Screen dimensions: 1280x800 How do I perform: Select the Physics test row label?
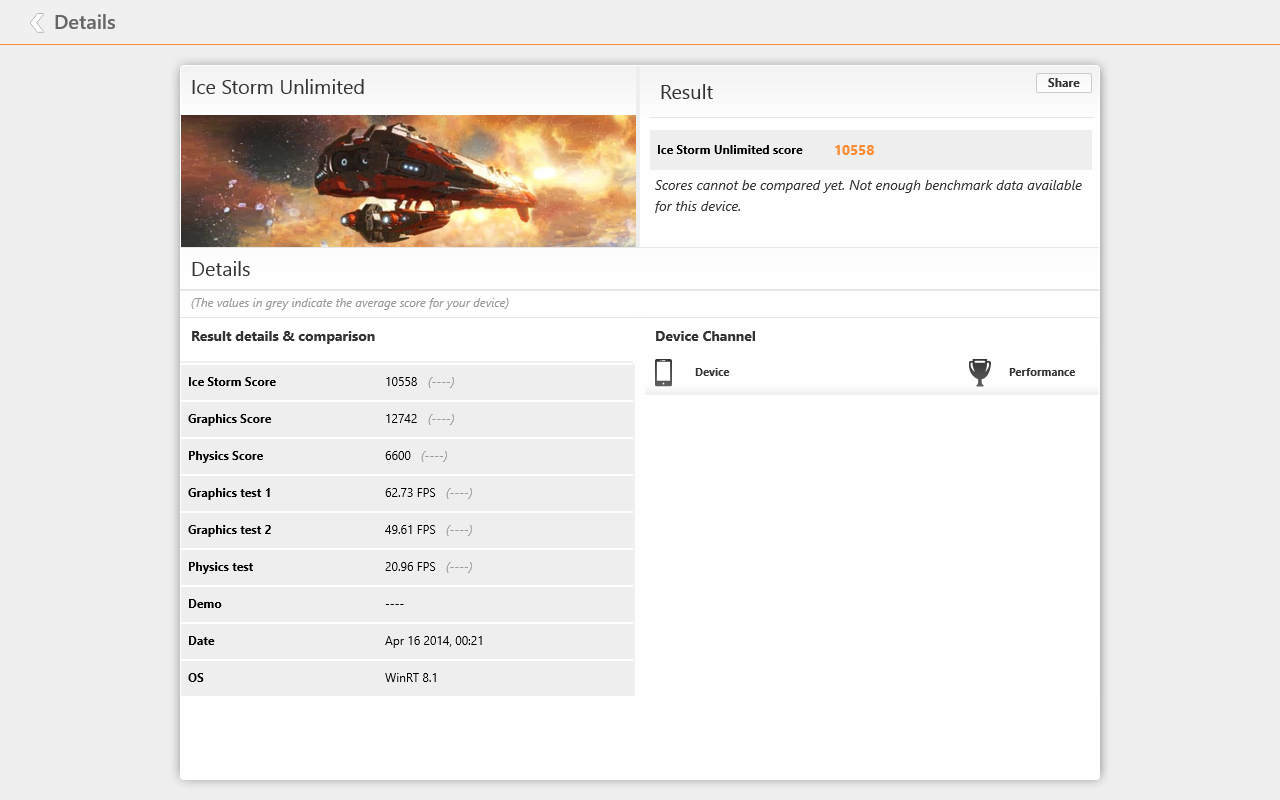(221, 567)
